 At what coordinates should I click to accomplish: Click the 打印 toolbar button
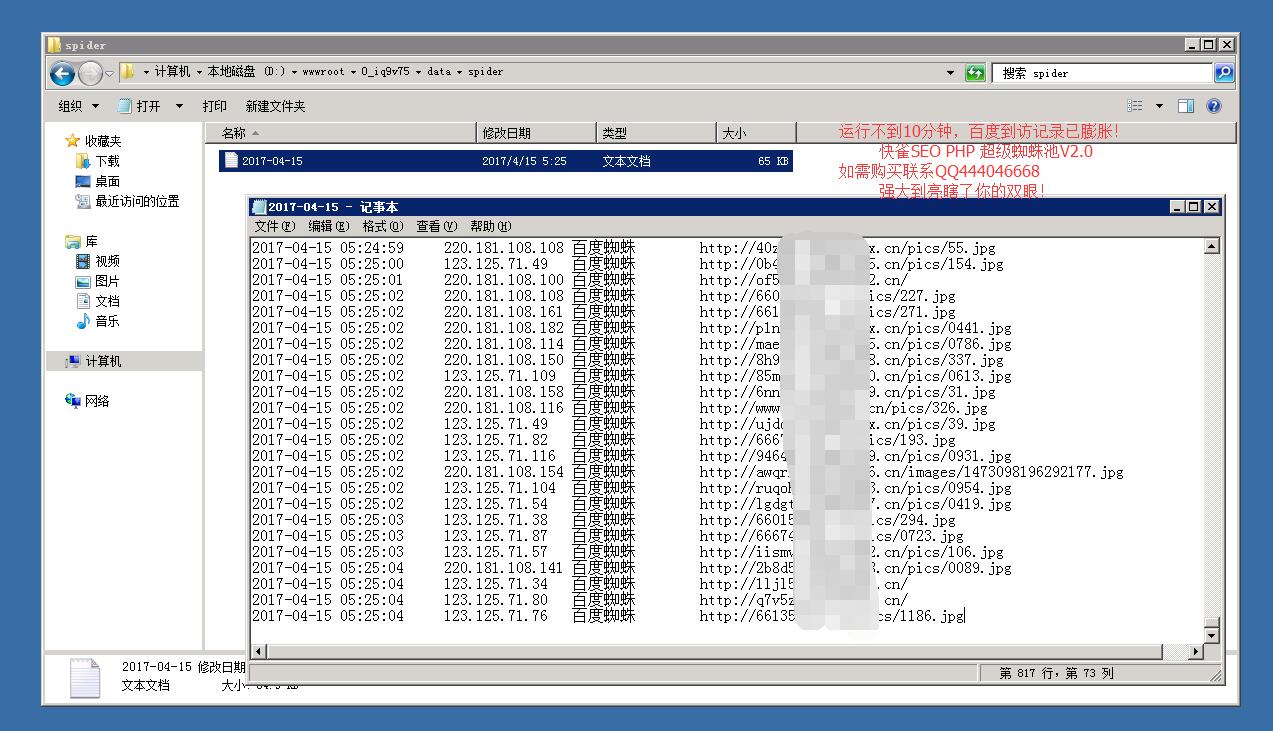click(x=214, y=106)
